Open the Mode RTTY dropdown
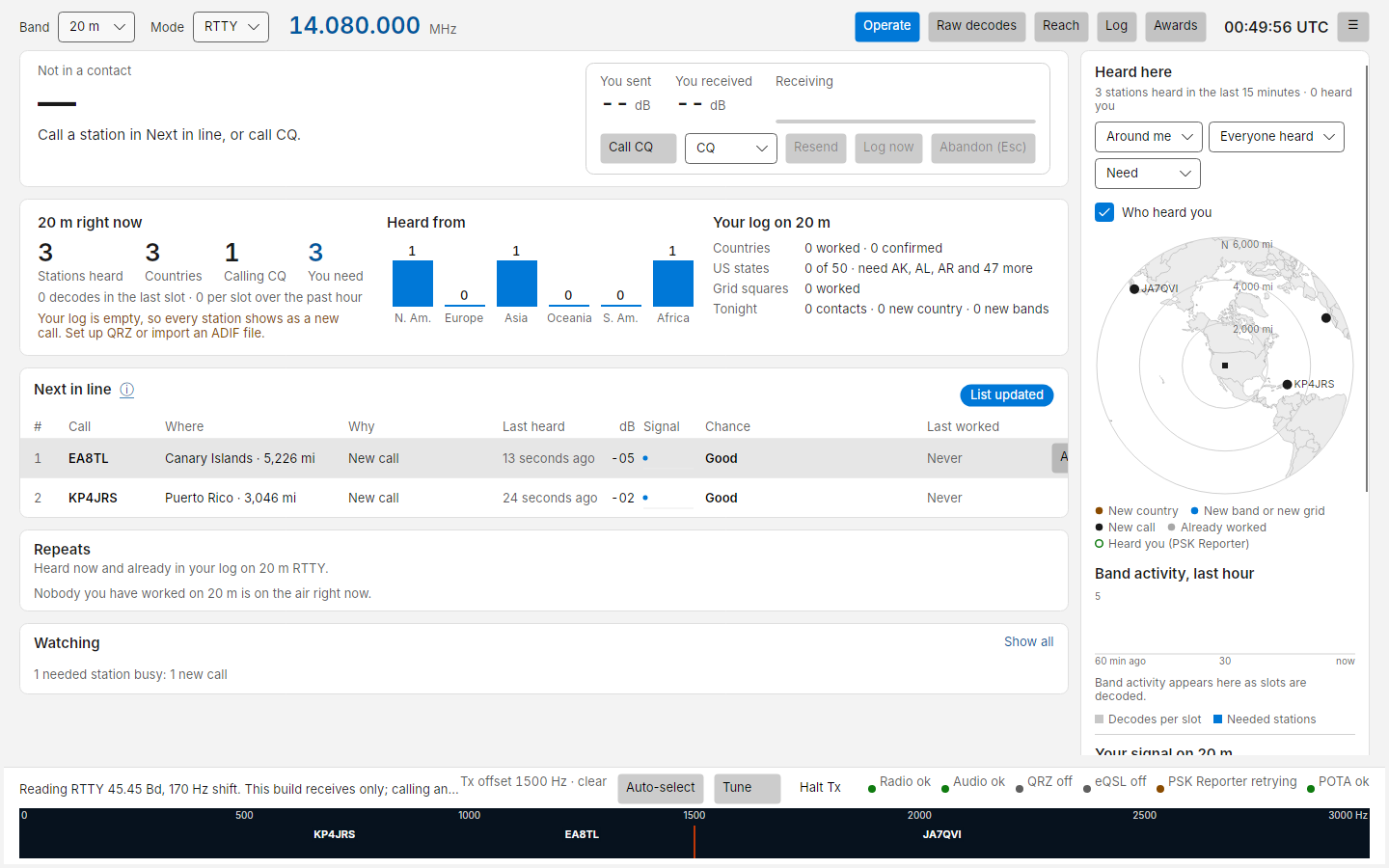 (x=231, y=27)
